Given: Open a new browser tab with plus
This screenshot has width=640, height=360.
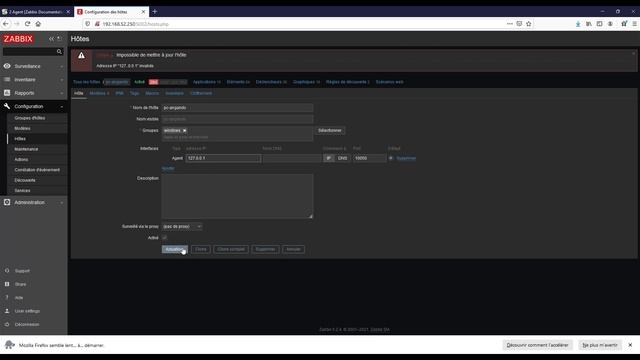Looking at the screenshot, I should [x=155, y=12].
